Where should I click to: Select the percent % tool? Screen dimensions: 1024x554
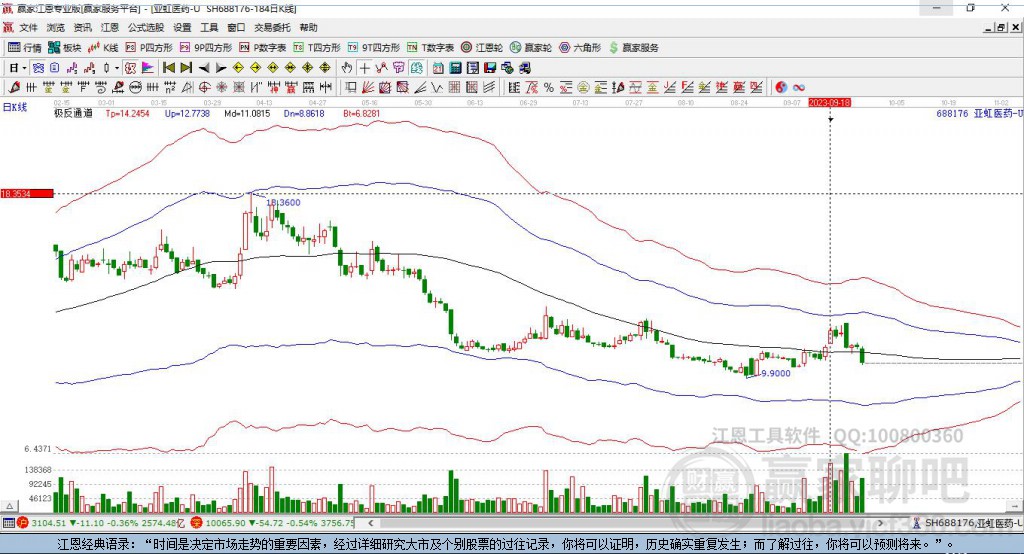coord(549,88)
